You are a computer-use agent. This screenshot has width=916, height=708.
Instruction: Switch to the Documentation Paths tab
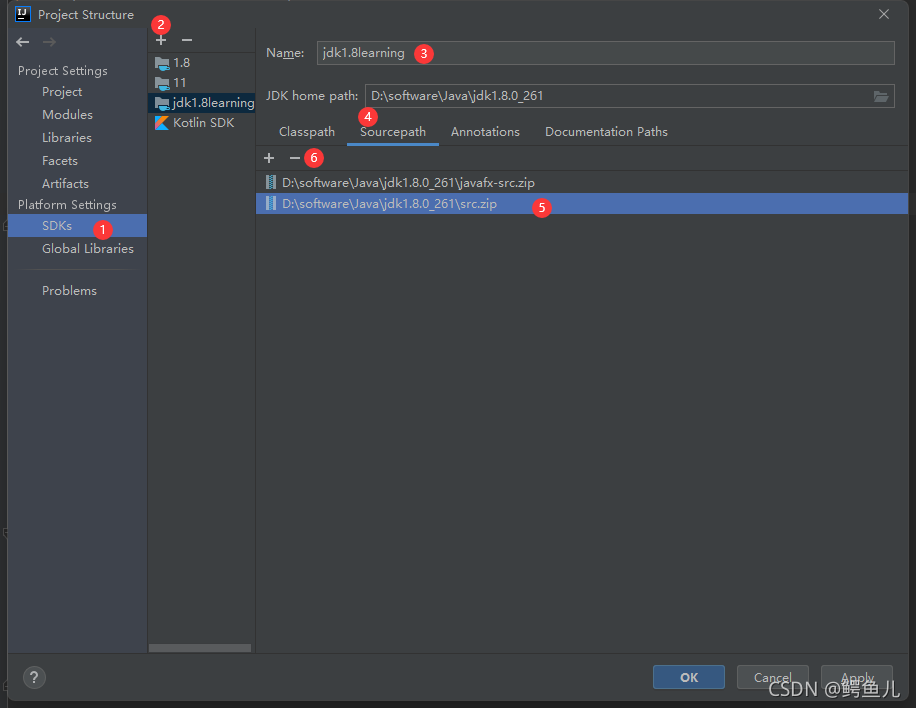[x=606, y=132]
